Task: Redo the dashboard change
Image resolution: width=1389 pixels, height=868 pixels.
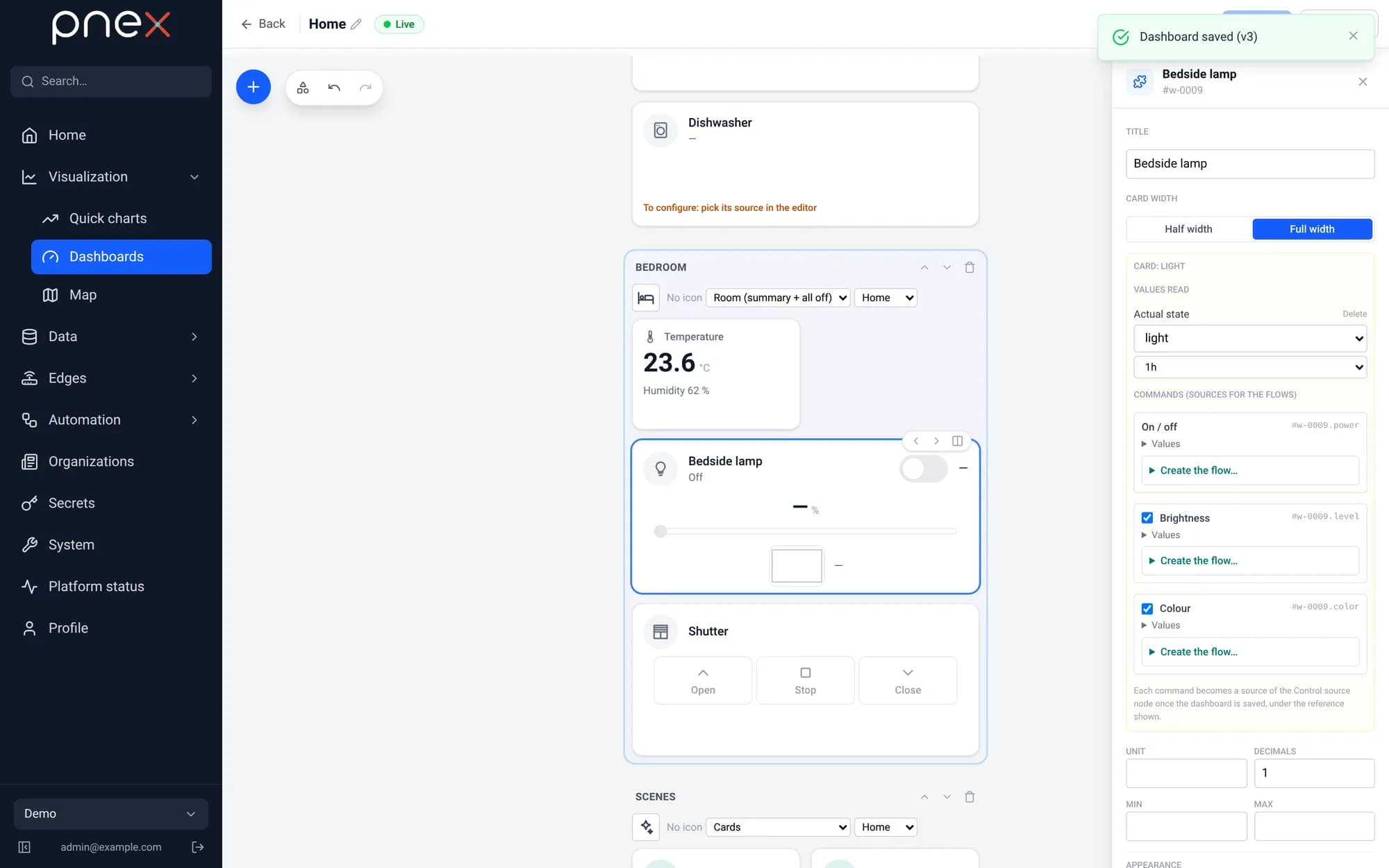Action: point(365,87)
